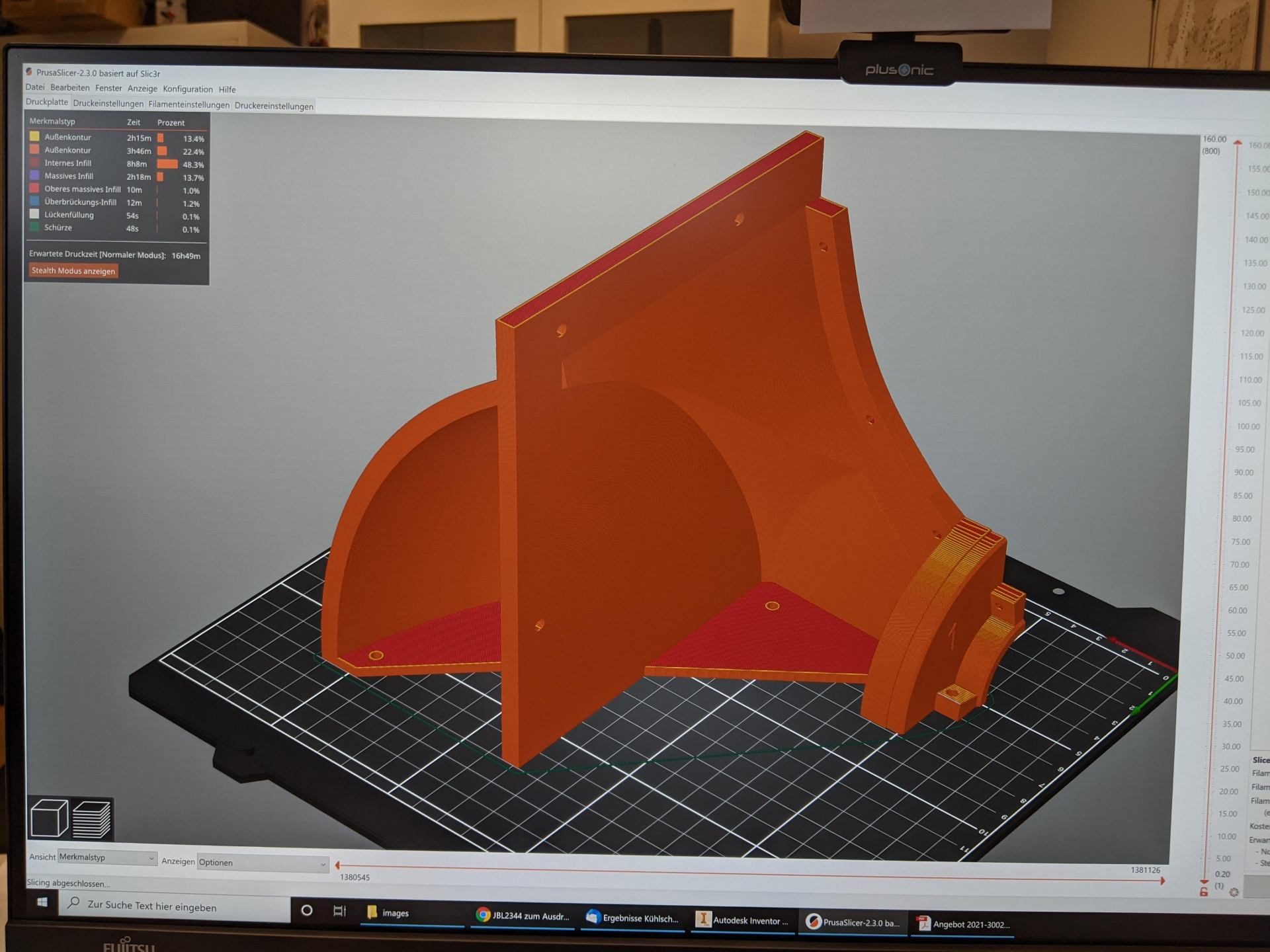The width and height of the screenshot is (1270, 952).
Task: Switch to the Druckplatte tab
Action: tap(47, 102)
